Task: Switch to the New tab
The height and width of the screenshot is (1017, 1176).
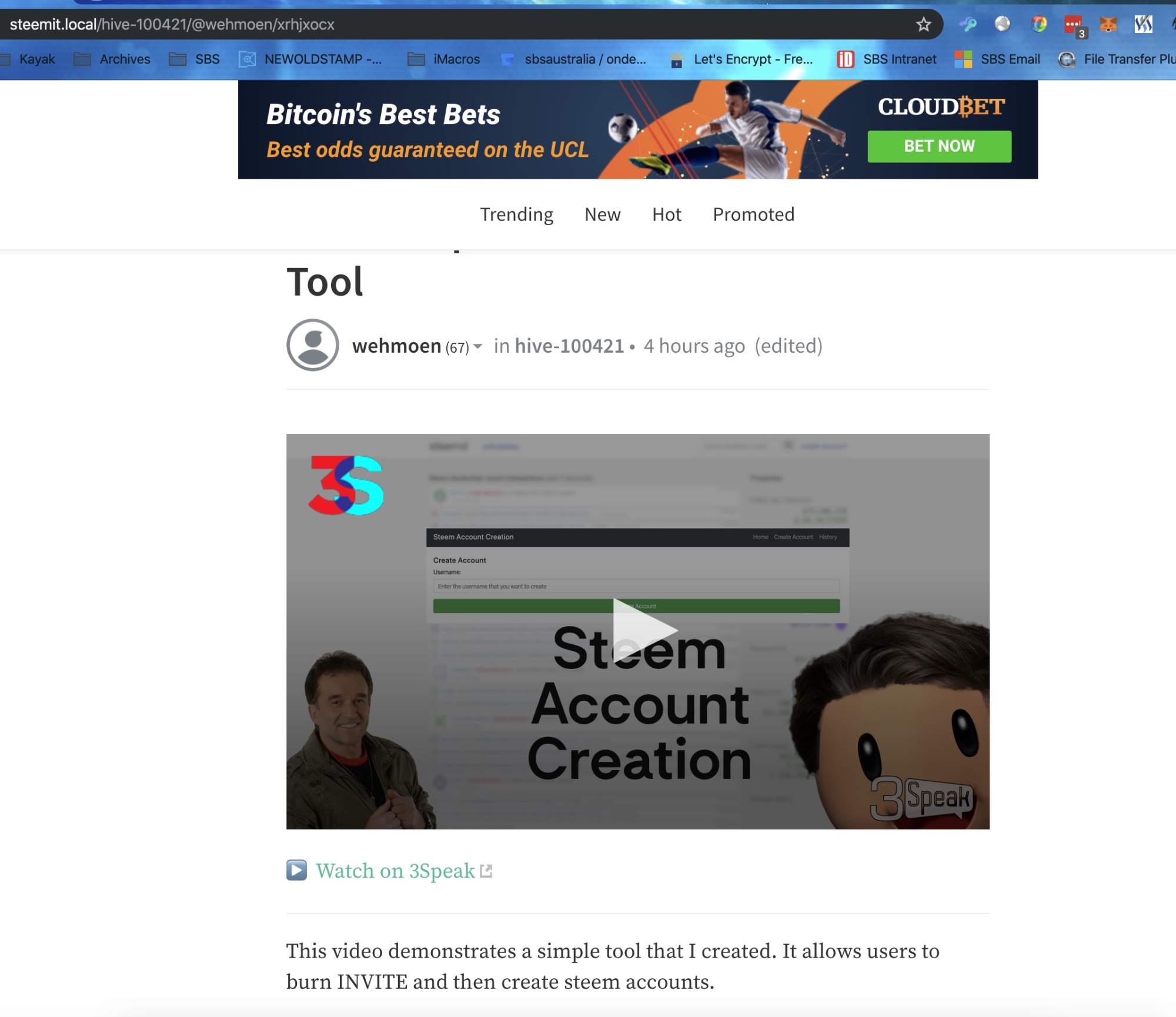Action: click(602, 215)
